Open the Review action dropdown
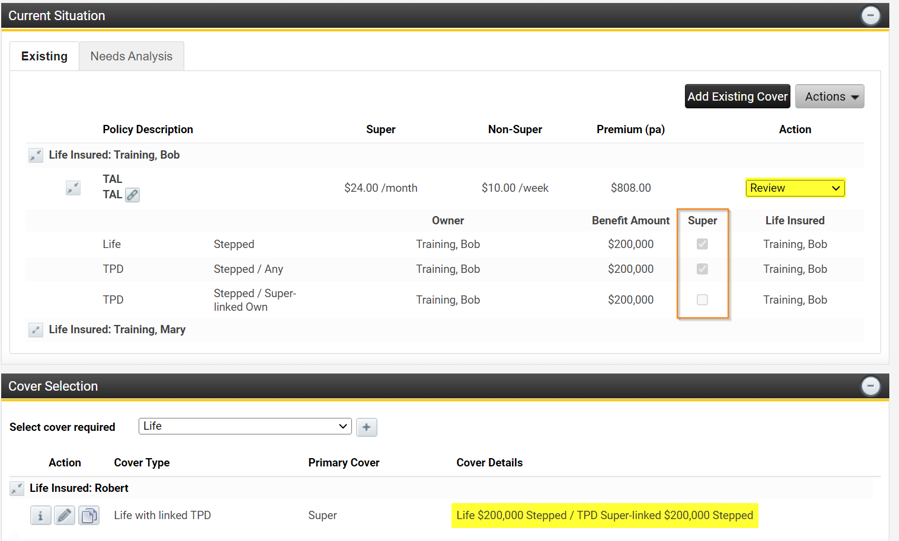Viewport: 899px width, 541px height. (x=795, y=188)
